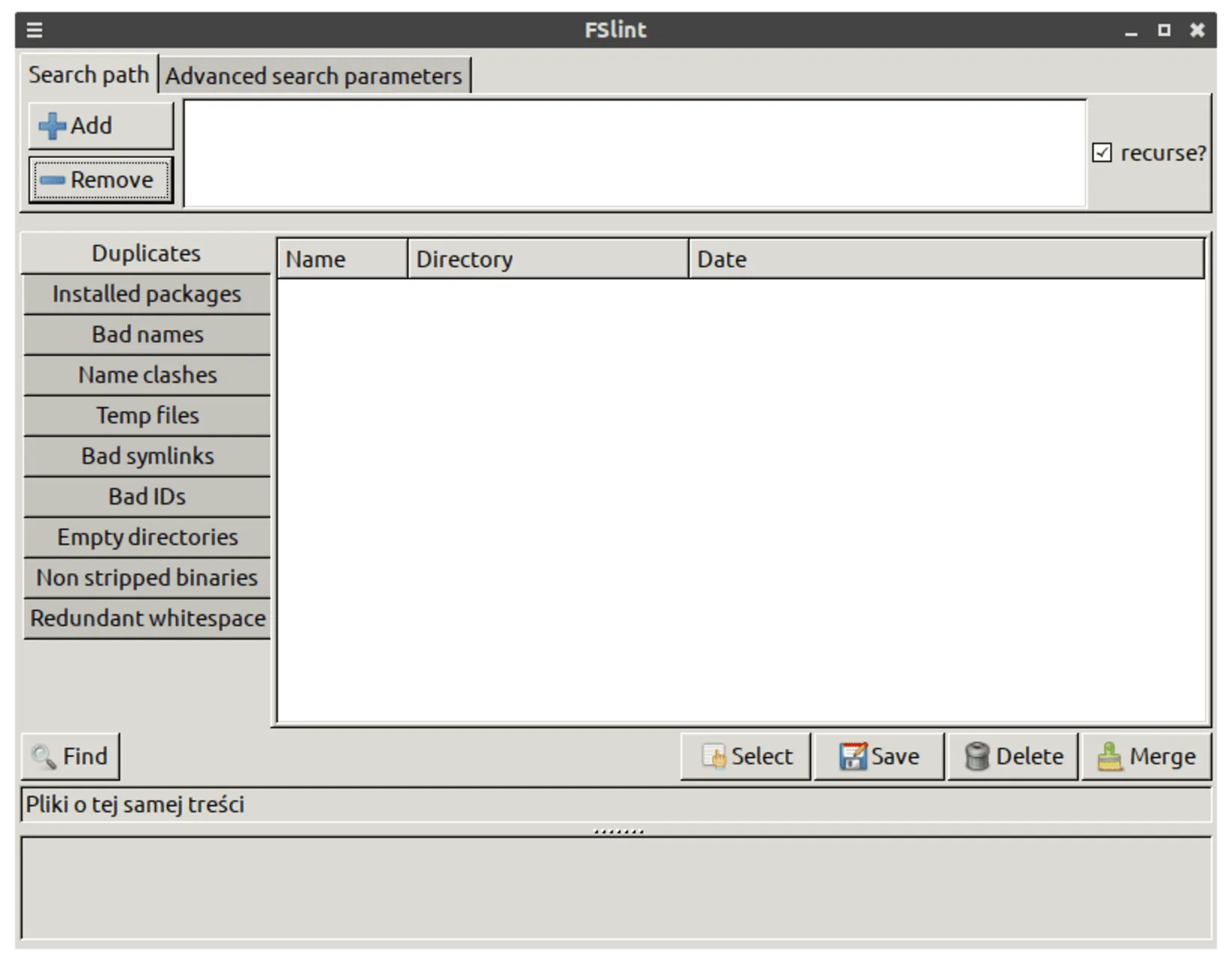The height and width of the screenshot is (964, 1232).
Task: Click inside the search path list box
Action: tap(635, 153)
